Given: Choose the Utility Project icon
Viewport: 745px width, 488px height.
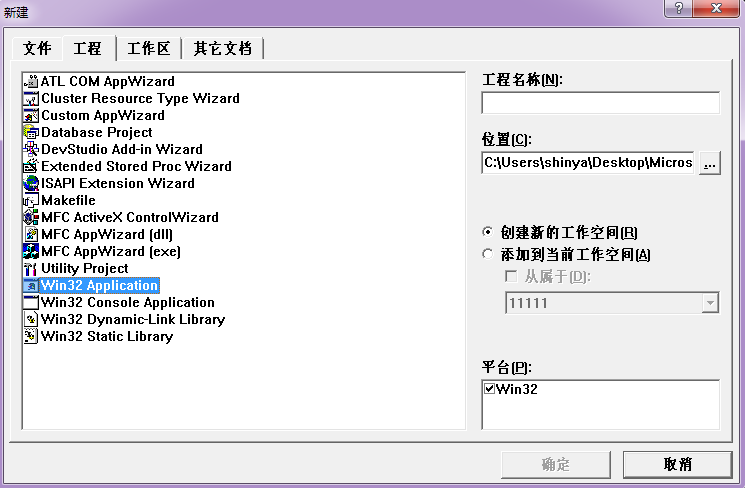Looking at the screenshot, I should tap(31, 269).
